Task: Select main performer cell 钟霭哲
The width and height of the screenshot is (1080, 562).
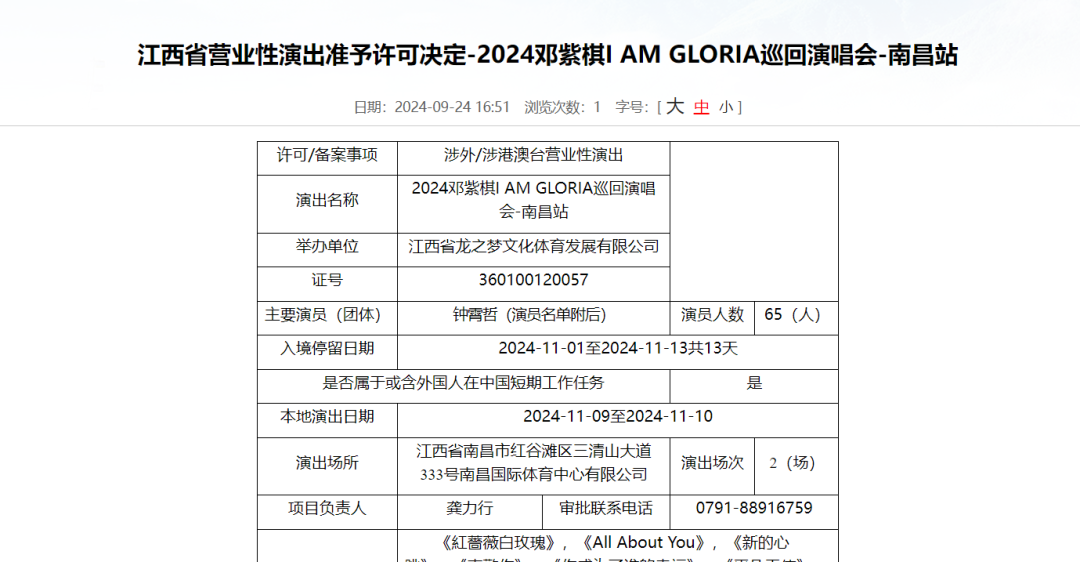Action: coord(530,314)
